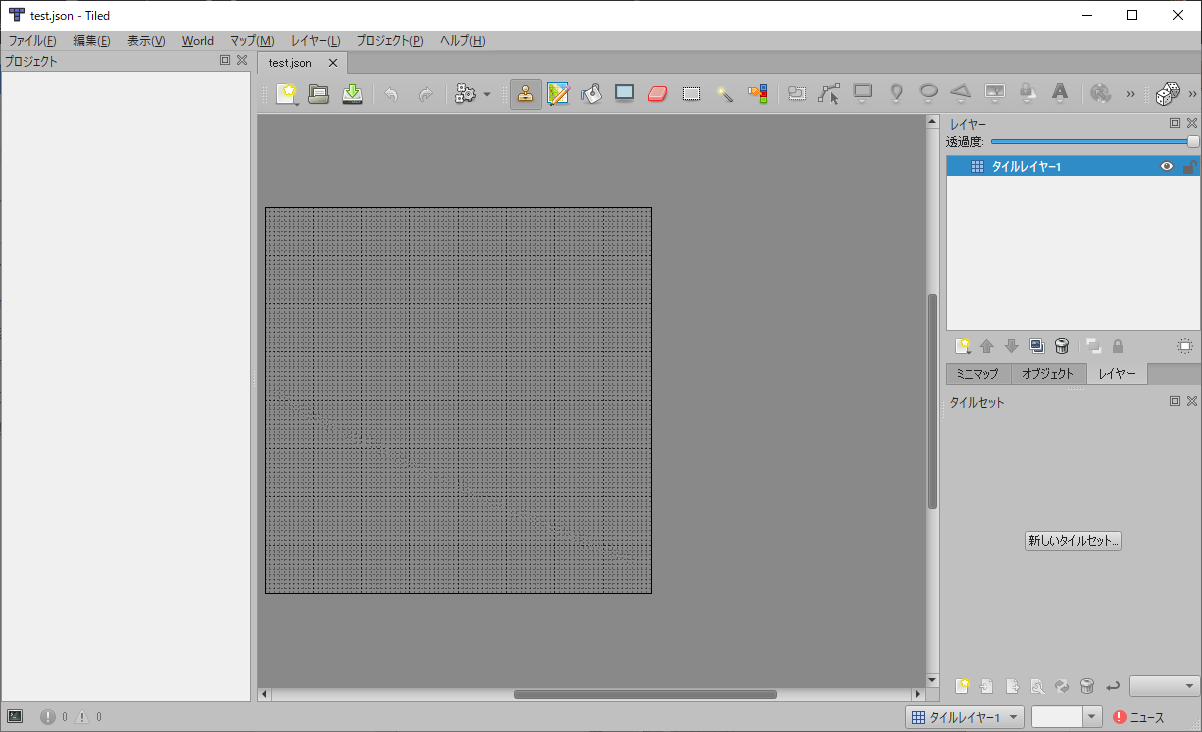Viewport: 1202px width, 732px height.
Task: Click the new layer icon in the Layers panel
Action: pos(963,346)
